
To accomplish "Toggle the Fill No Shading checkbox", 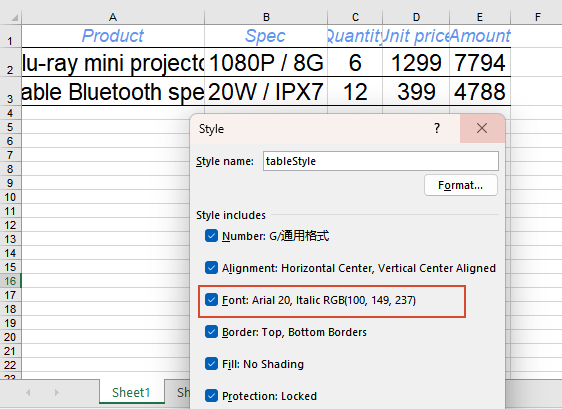I will click(x=211, y=364).
